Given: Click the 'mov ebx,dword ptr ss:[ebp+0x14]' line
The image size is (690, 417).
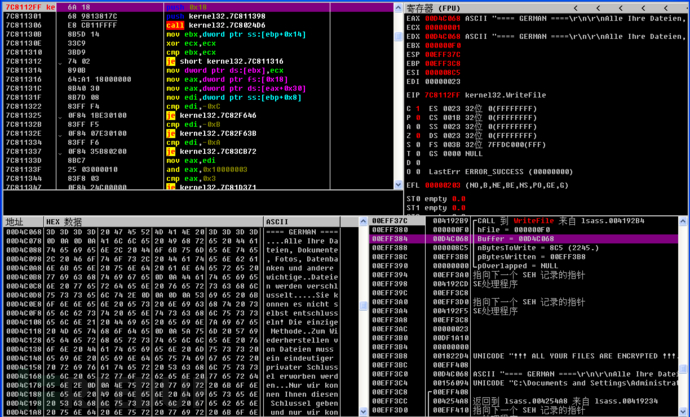Looking at the screenshot, I should point(236,34).
